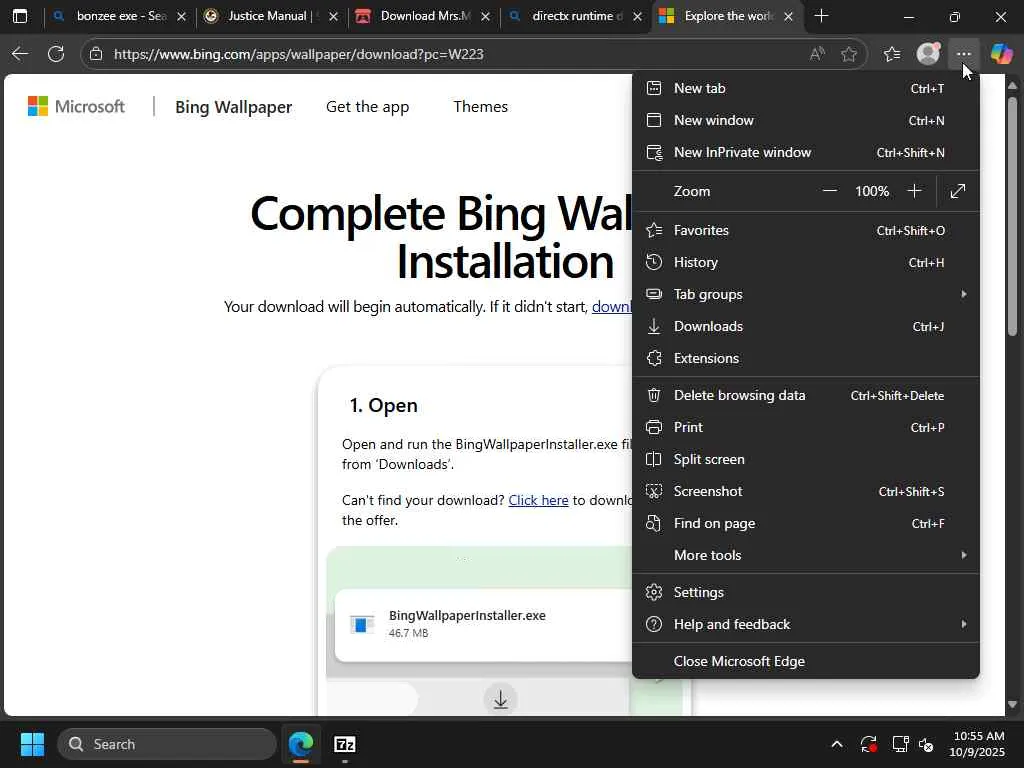Open New InPrivate window

click(806, 152)
